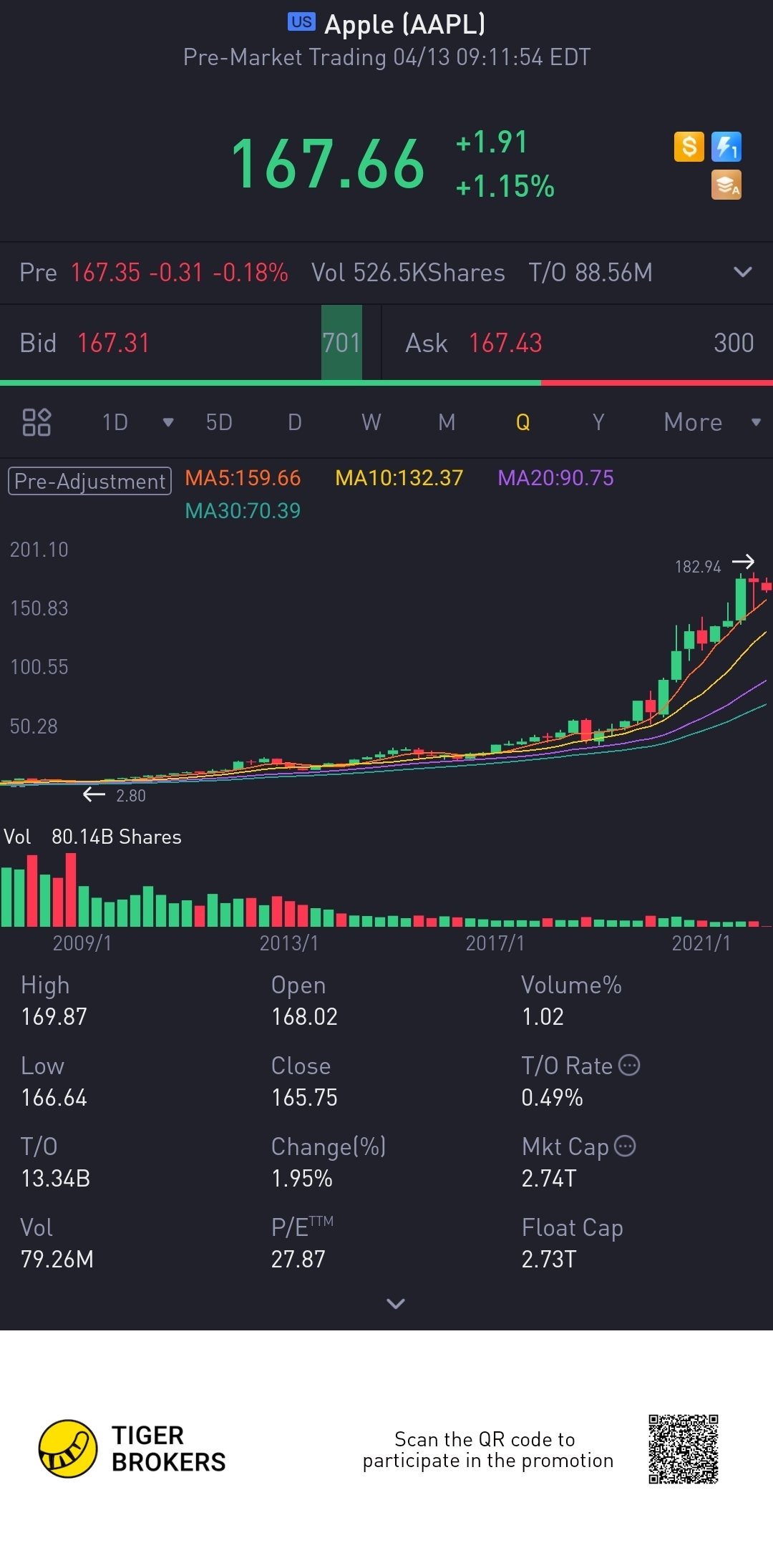Tap the Float Cap 2.73T value

pyautogui.click(x=548, y=1259)
